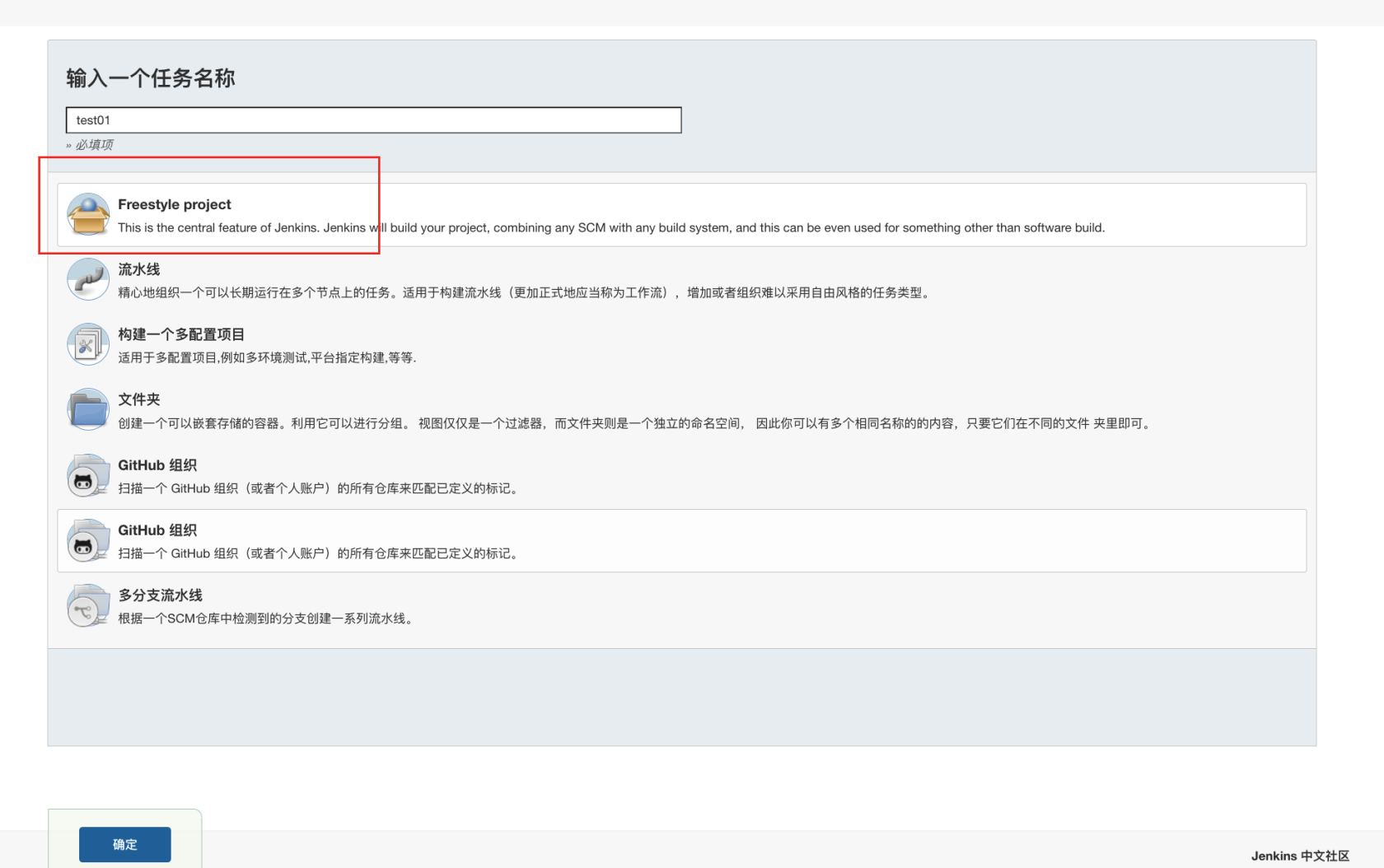The height and width of the screenshot is (868, 1384).
Task: Select the Freestyle project title
Action: point(175,204)
